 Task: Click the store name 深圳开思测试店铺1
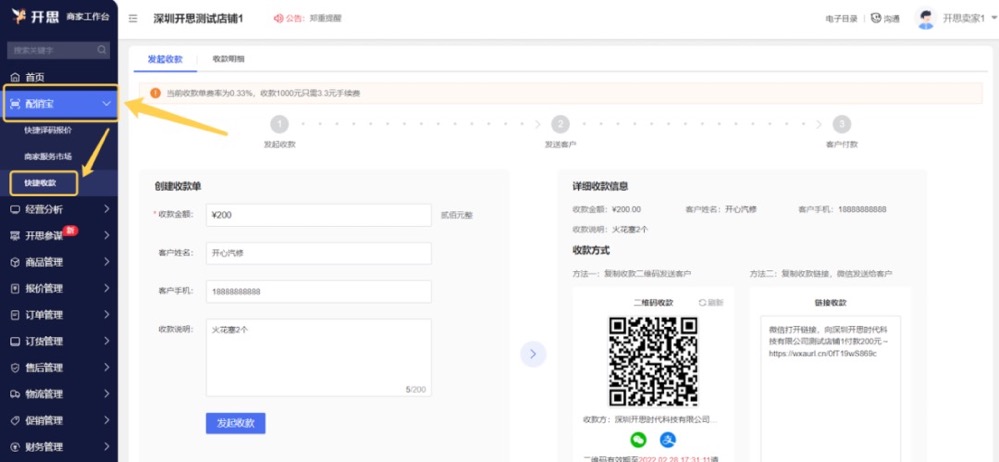coord(199,18)
